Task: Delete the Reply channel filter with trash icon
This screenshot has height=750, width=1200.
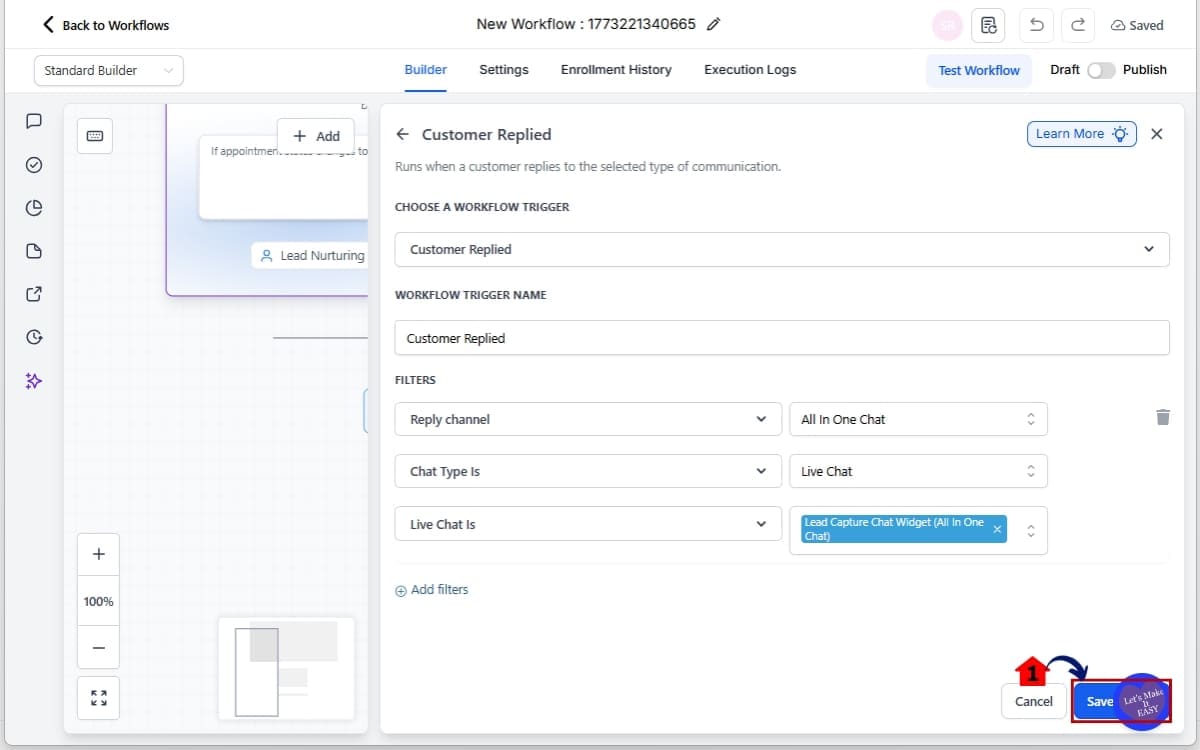Action: click(x=1162, y=417)
